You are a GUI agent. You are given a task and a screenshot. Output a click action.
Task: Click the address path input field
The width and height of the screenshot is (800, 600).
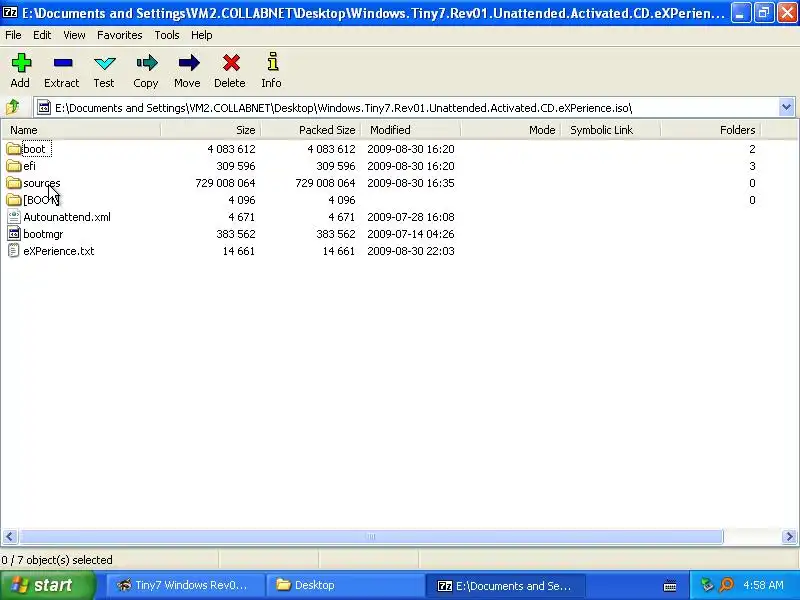pyautogui.click(x=406, y=108)
